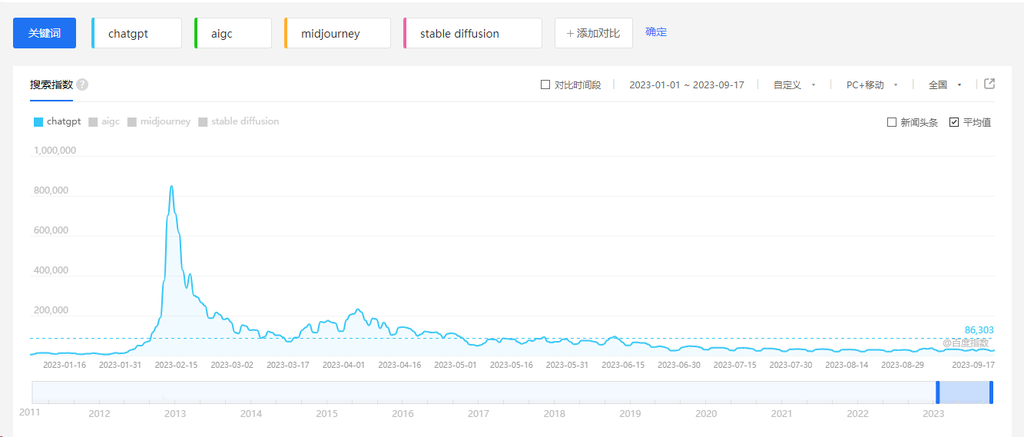Screen dimensions: 1024x437
Task: Click the 2016 year label under timeline
Action: pyautogui.click(x=402, y=413)
